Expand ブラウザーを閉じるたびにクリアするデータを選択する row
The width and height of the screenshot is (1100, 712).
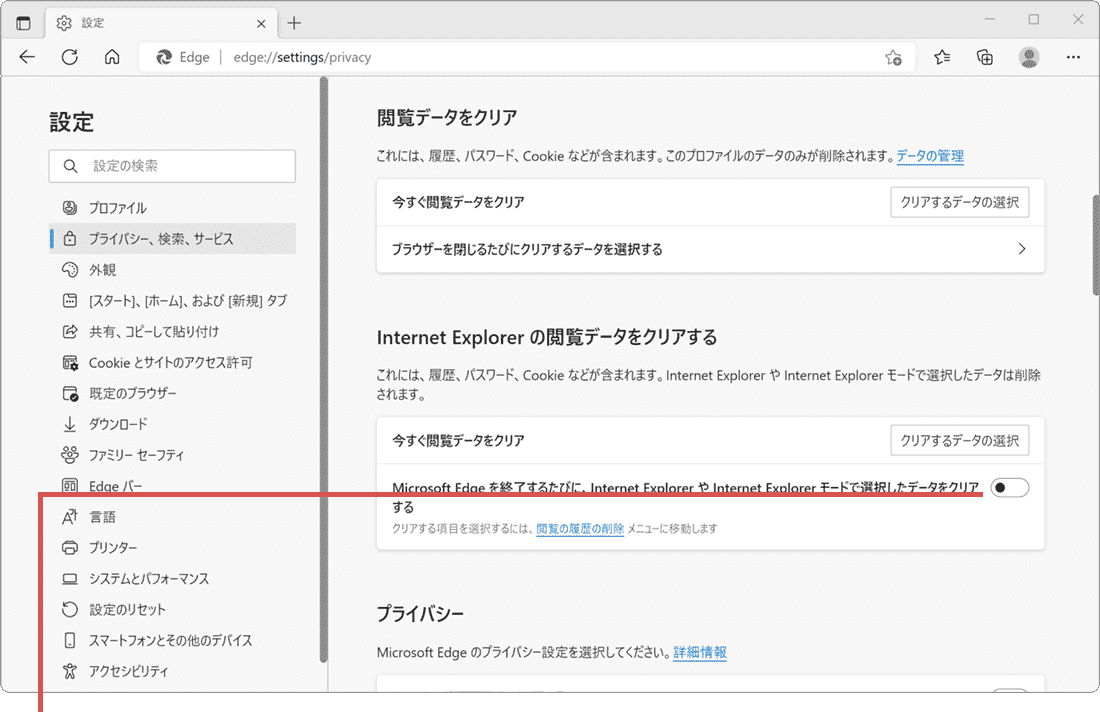[711, 249]
